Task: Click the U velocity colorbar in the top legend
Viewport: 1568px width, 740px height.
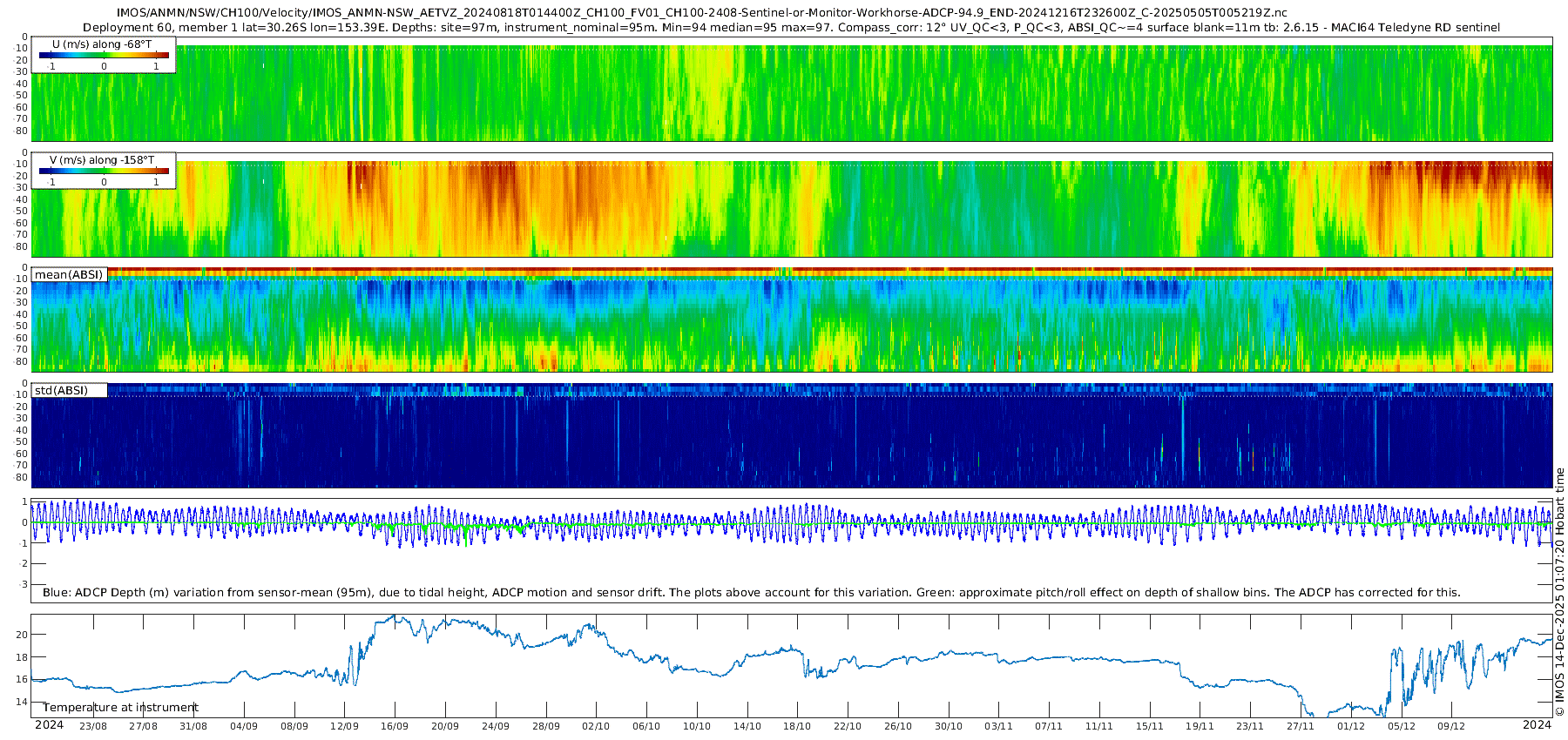Action: click(104, 56)
